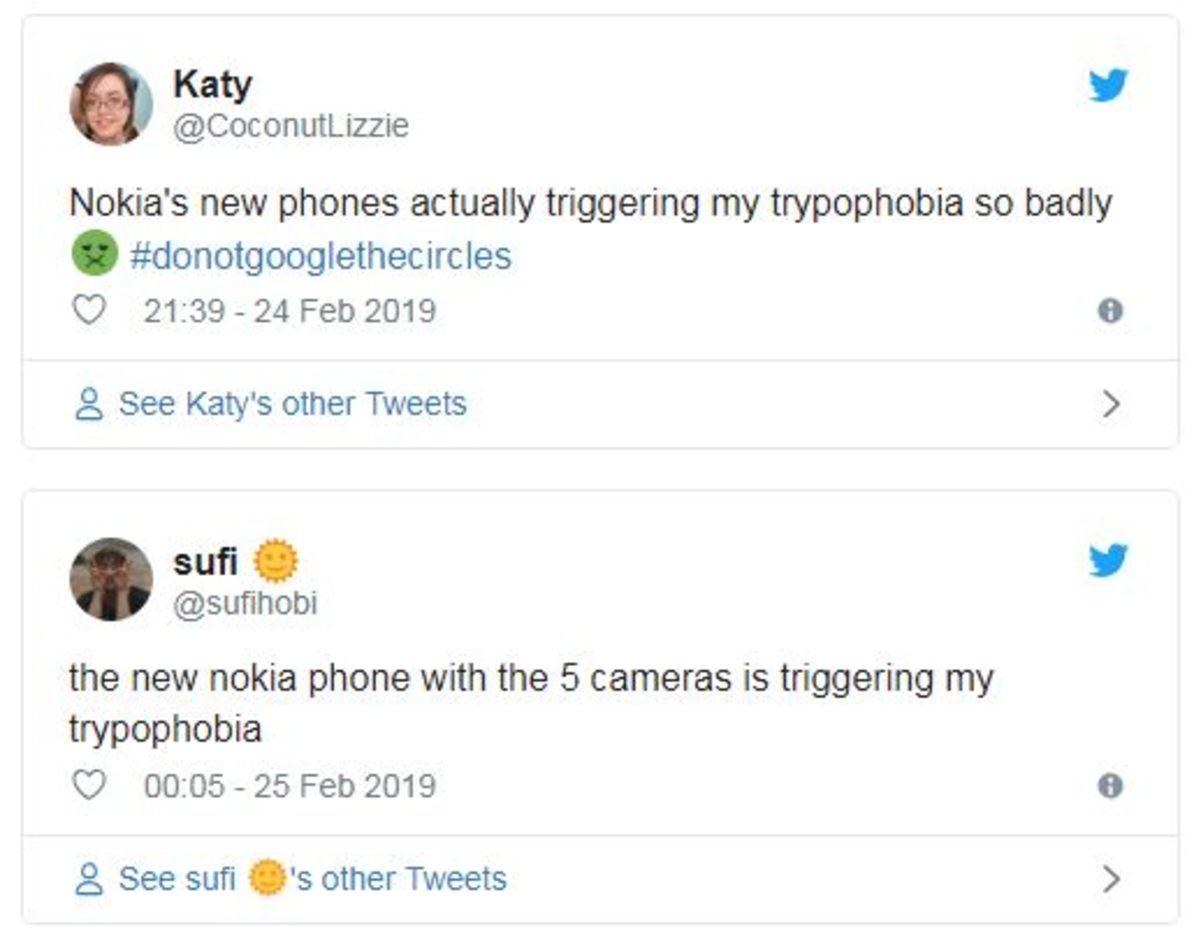Open info icon on Katy's tweet
The image size is (1200, 948).
pos(1109,311)
